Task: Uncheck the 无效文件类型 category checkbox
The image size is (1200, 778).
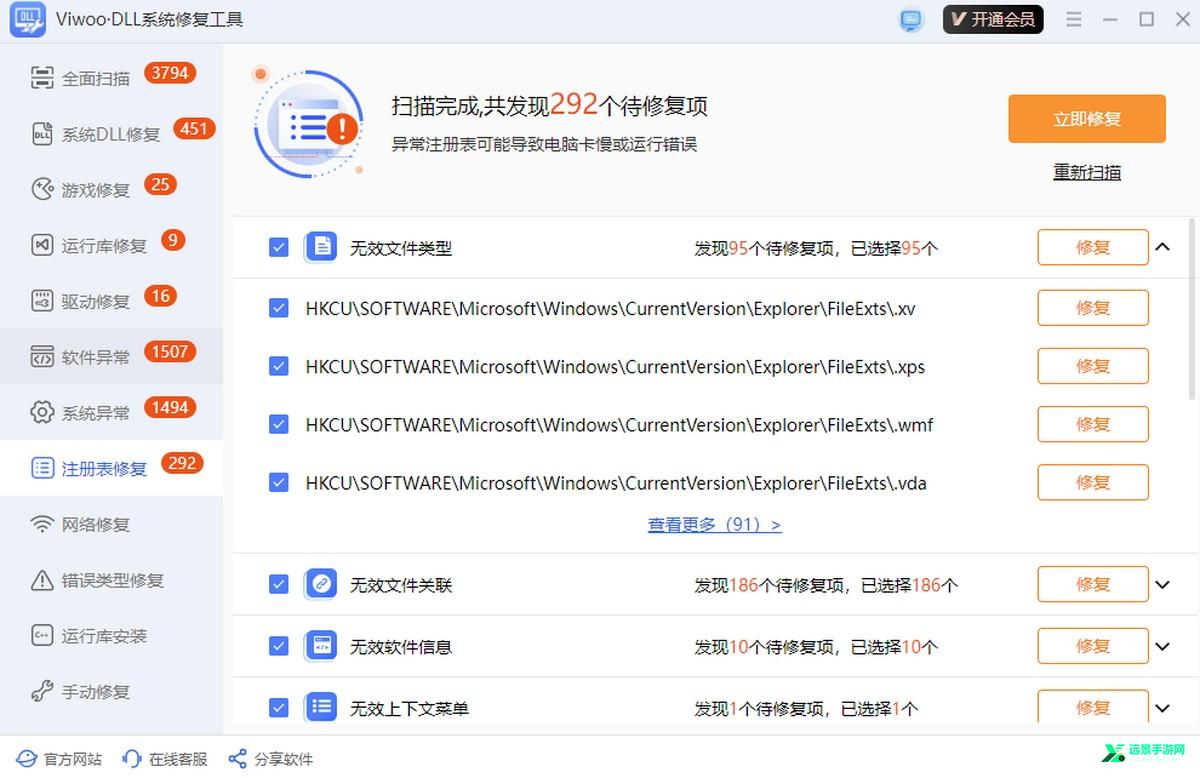Action: pos(279,247)
